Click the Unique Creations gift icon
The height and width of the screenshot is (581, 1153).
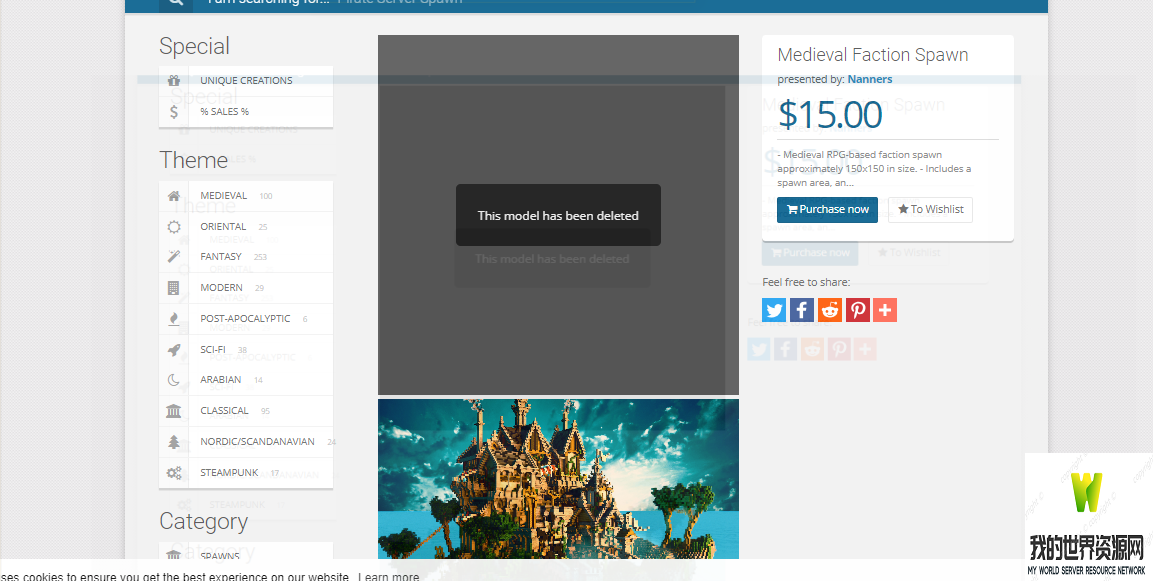coord(174,80)
